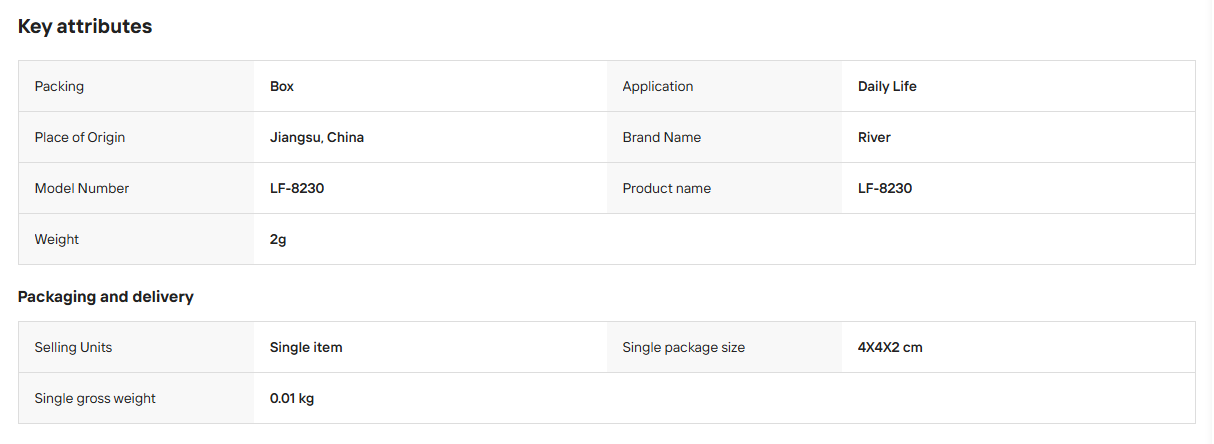Select the Place of Origin label
This screenshot has width=1214, height=444.
tap(80, 137)
